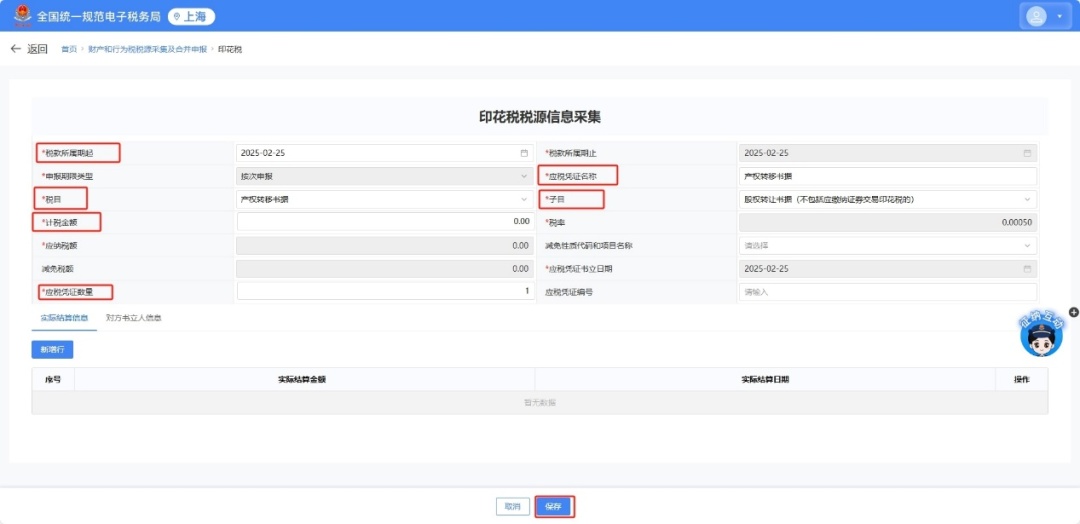This screenshot has width=1080, height=524.
Task: Click the police mascot 征纳互动 assistant
Action: coord(1041,335)
